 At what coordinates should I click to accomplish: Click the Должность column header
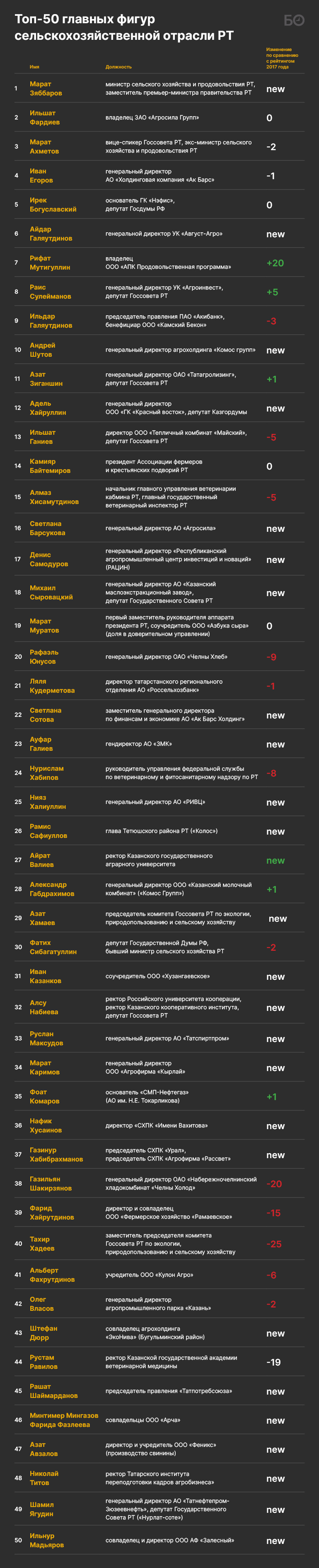point(118,67)
